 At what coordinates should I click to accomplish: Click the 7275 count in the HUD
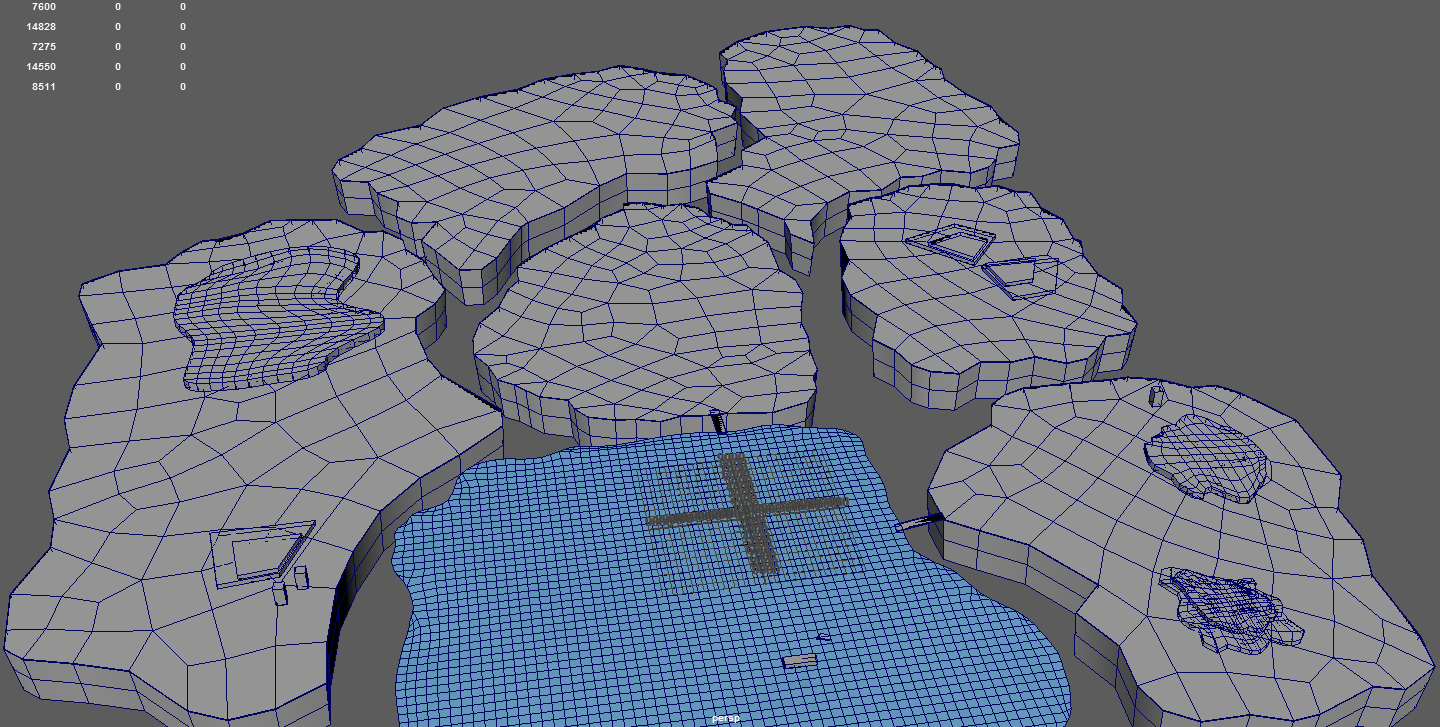pos(44,47)
